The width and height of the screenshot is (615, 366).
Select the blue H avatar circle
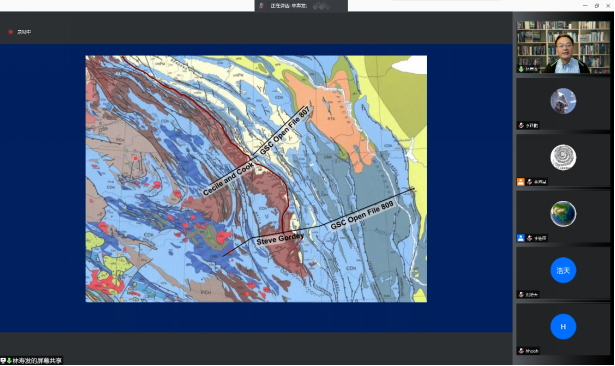coord(563,326)
